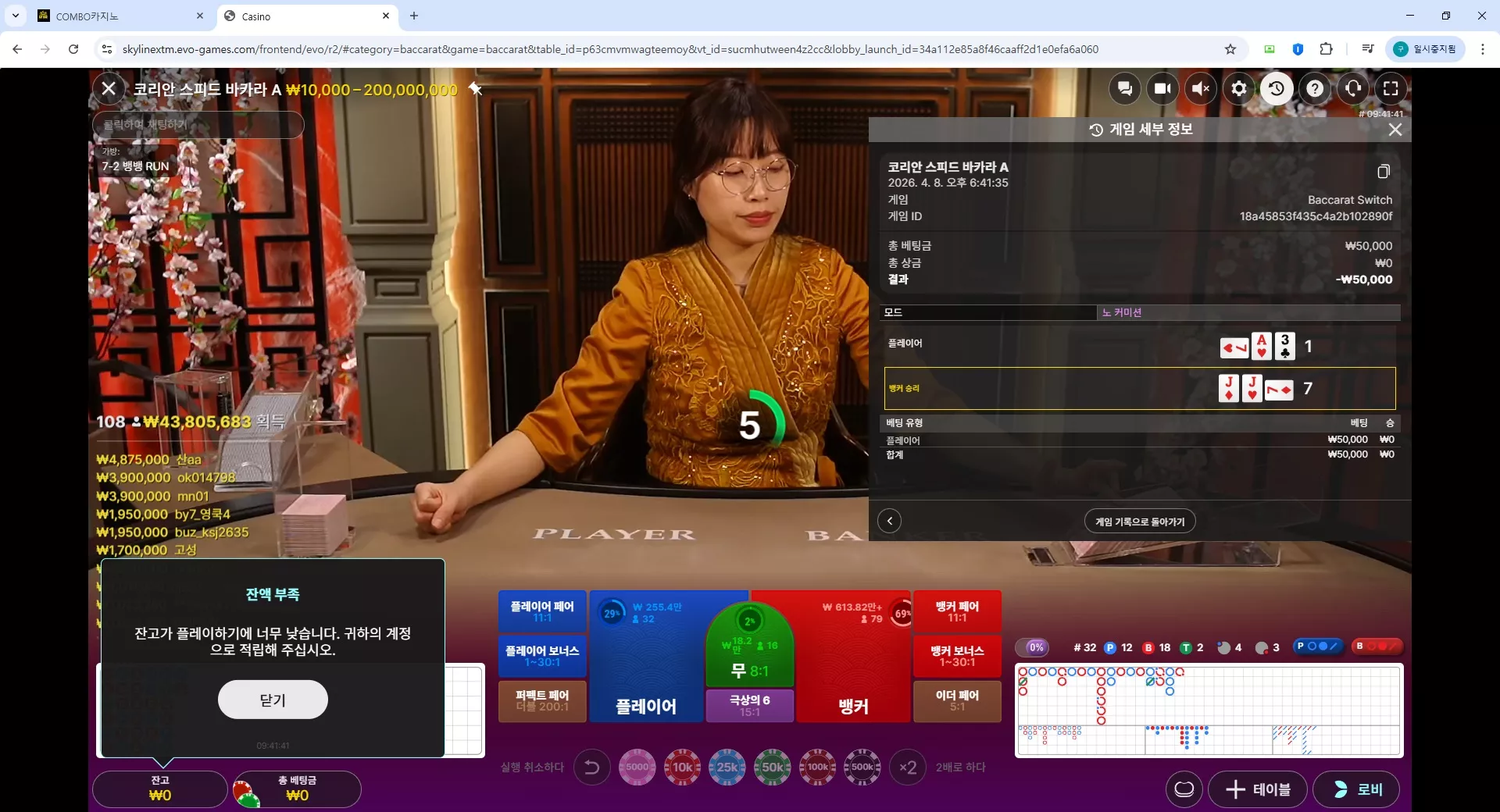
Task: Bet on 극상의 6 spot
Action: (749, 705)
